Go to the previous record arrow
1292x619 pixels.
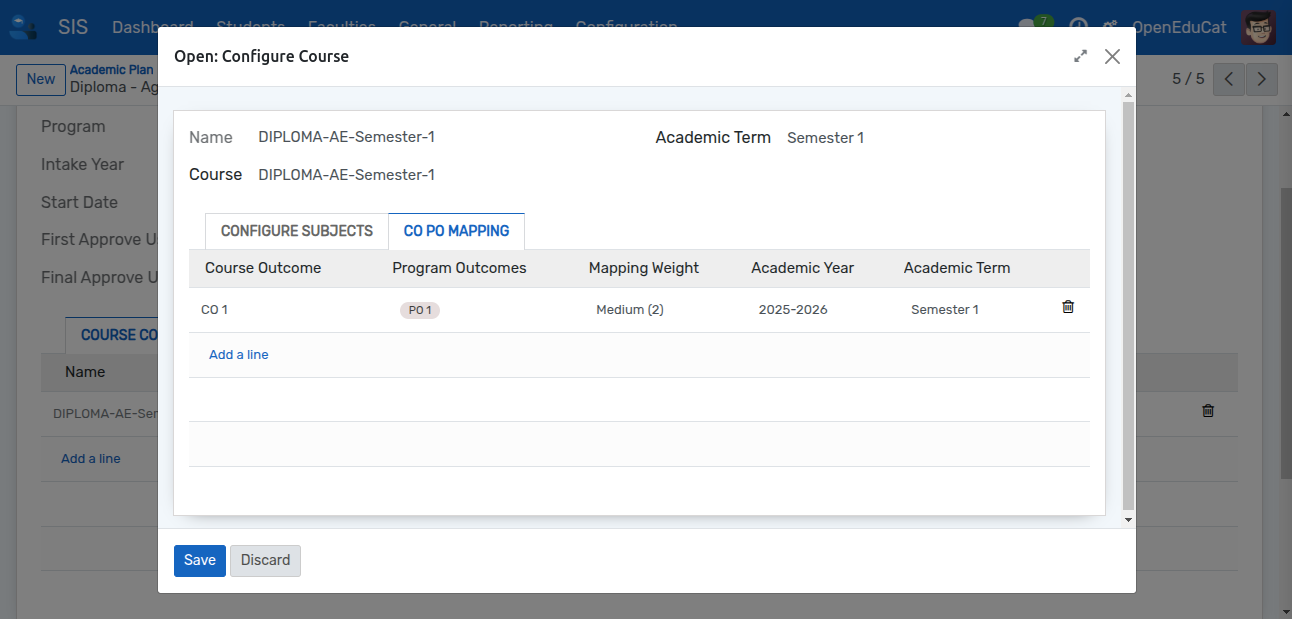[x=1229, y=79]
